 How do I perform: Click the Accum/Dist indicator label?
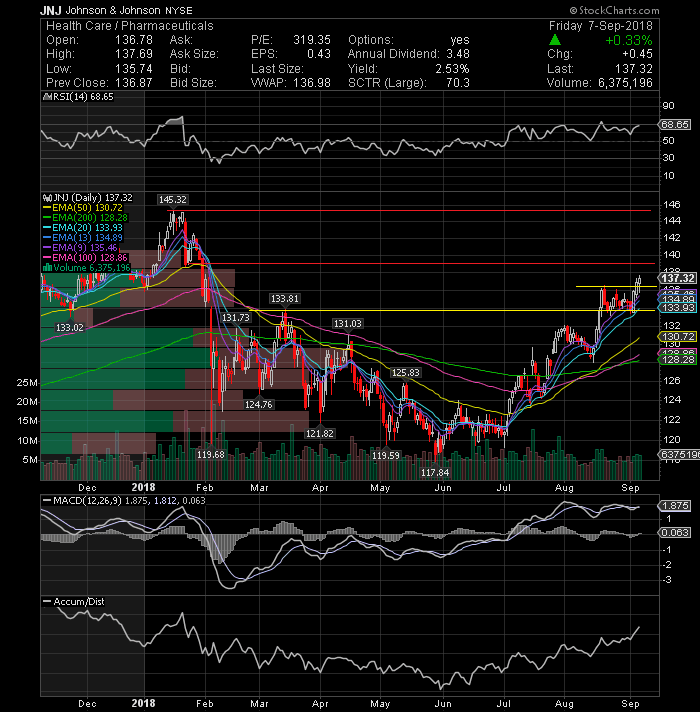coord(79,602)
